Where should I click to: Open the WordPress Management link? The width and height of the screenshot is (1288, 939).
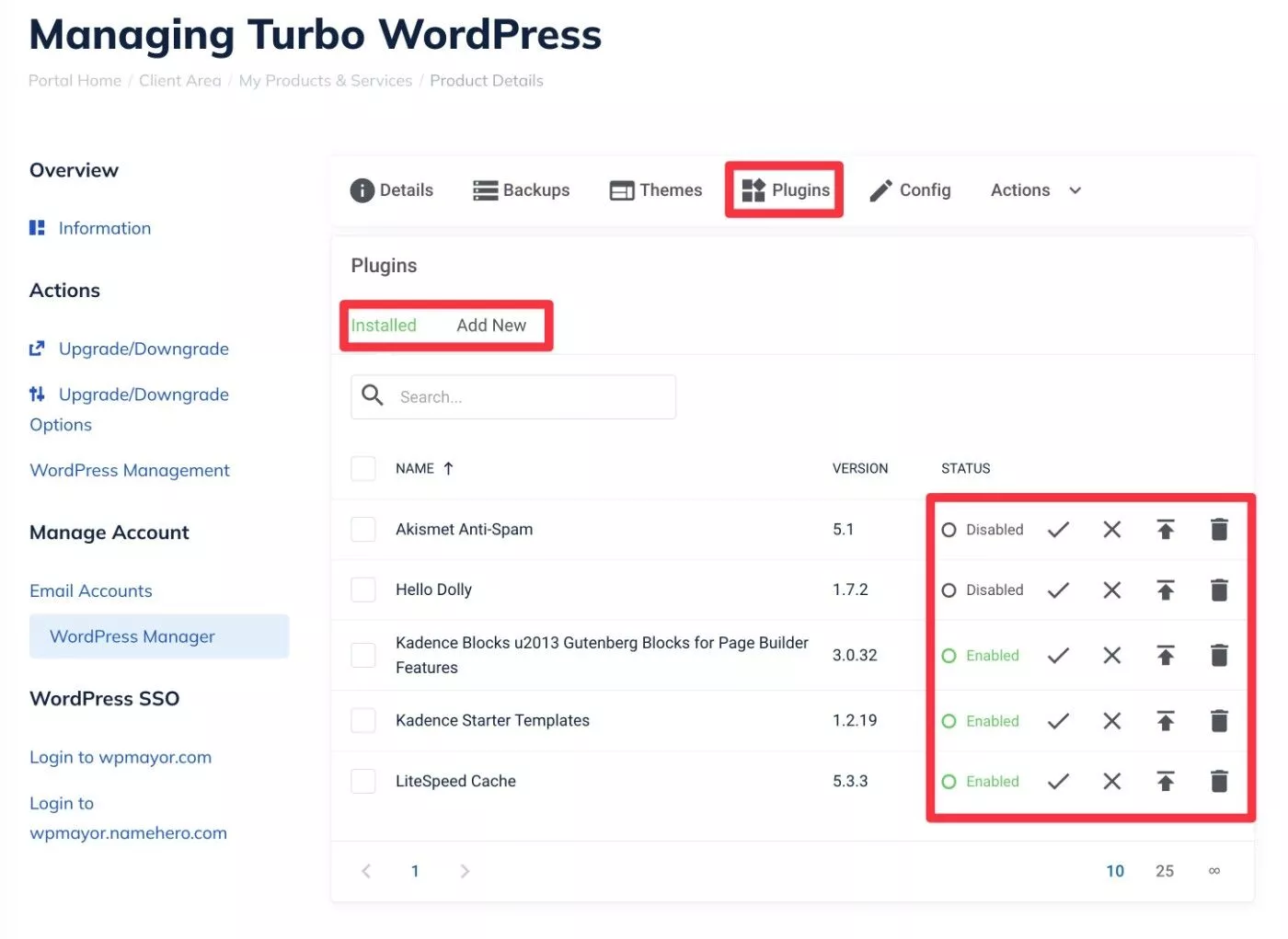pyautogui.click(x=130, y=470)
